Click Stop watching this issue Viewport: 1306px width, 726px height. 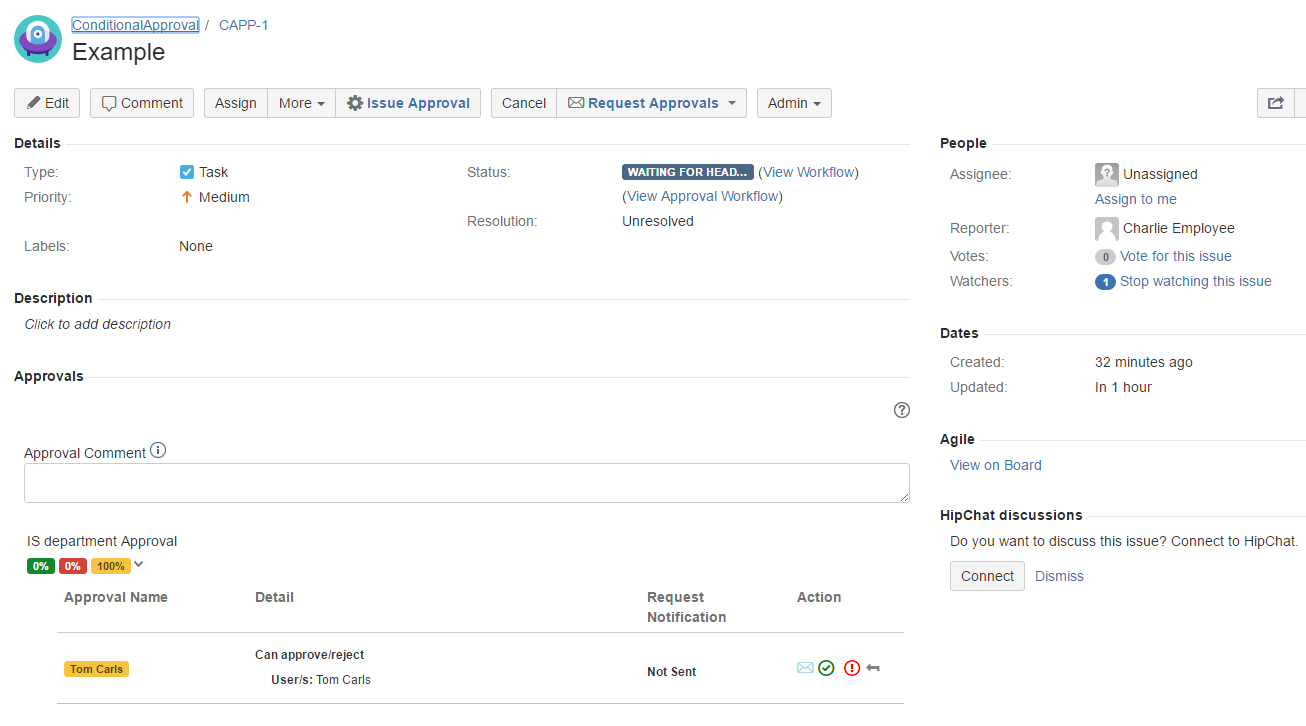pyautogui.click(x=1195, y=281)
